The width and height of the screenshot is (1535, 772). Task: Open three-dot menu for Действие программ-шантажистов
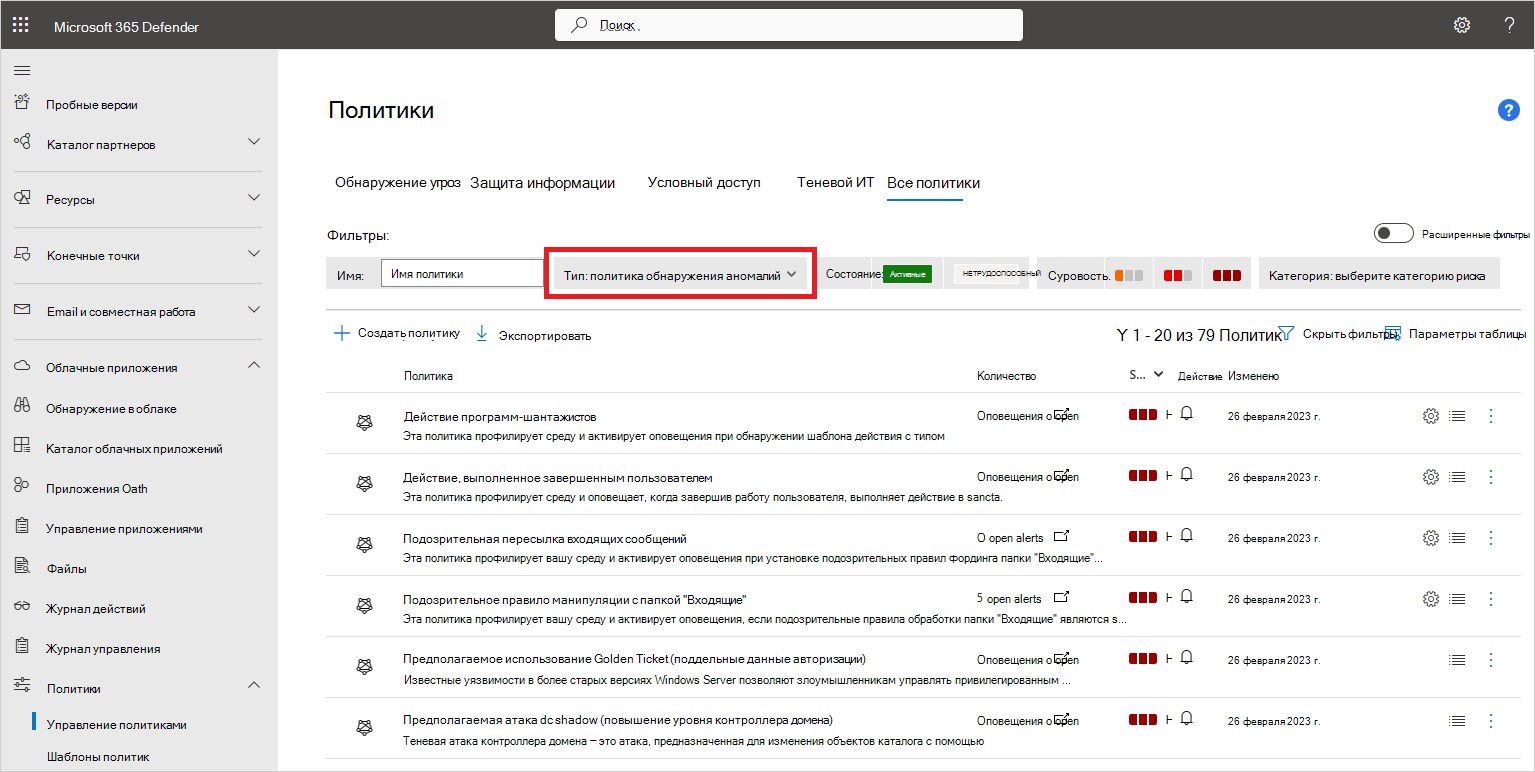click(1491, 416)
